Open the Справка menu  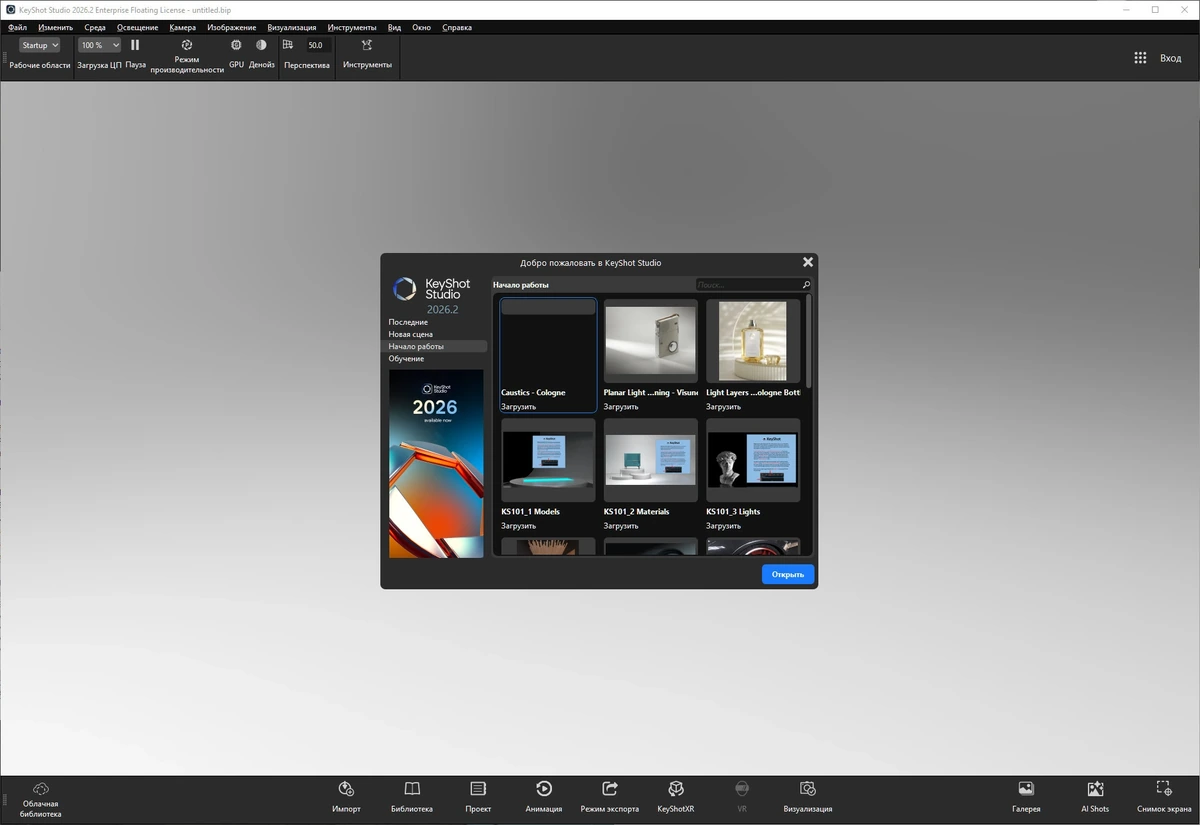457,27
